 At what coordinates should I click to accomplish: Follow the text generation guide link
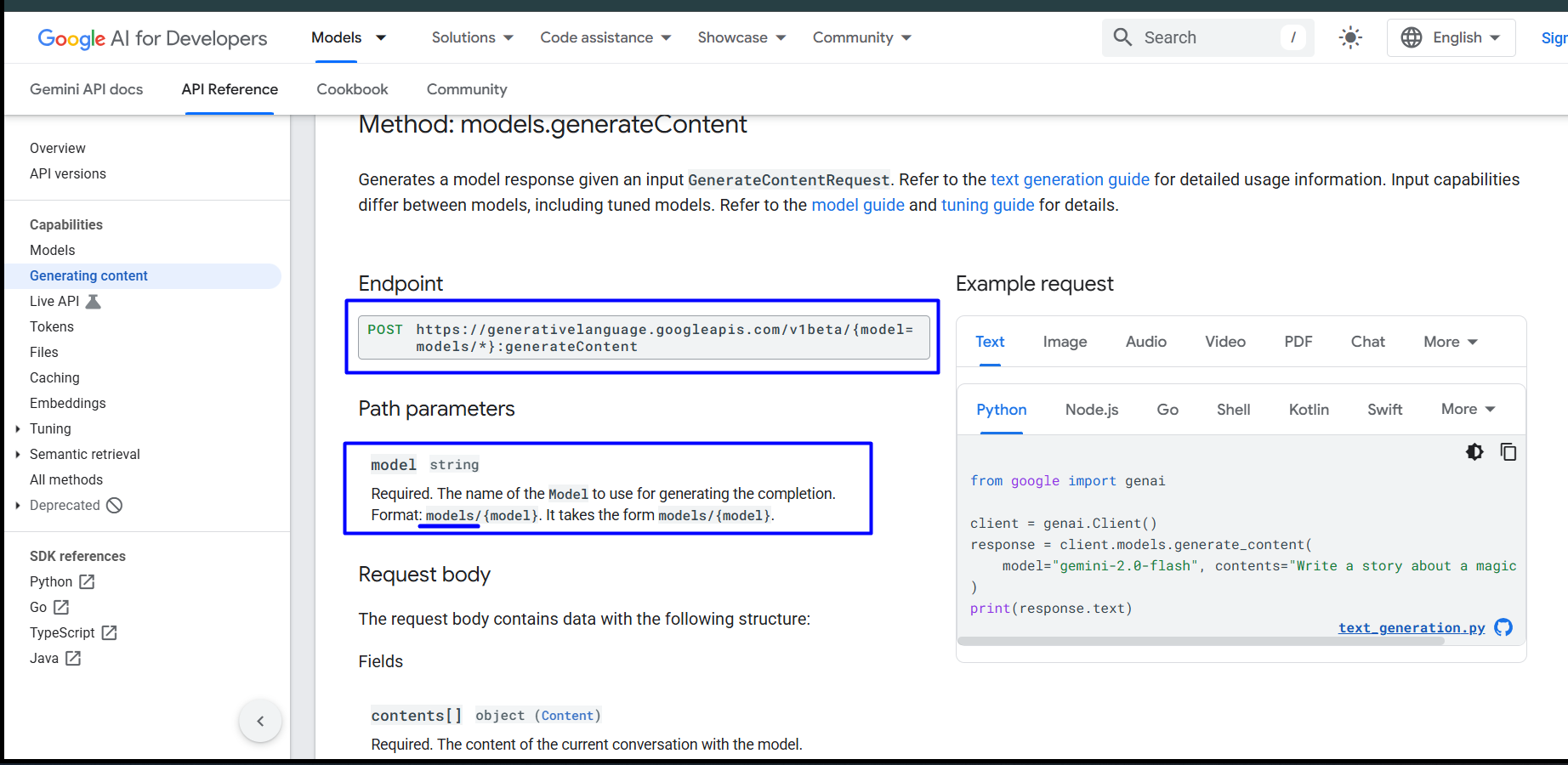click(1070, 179)
